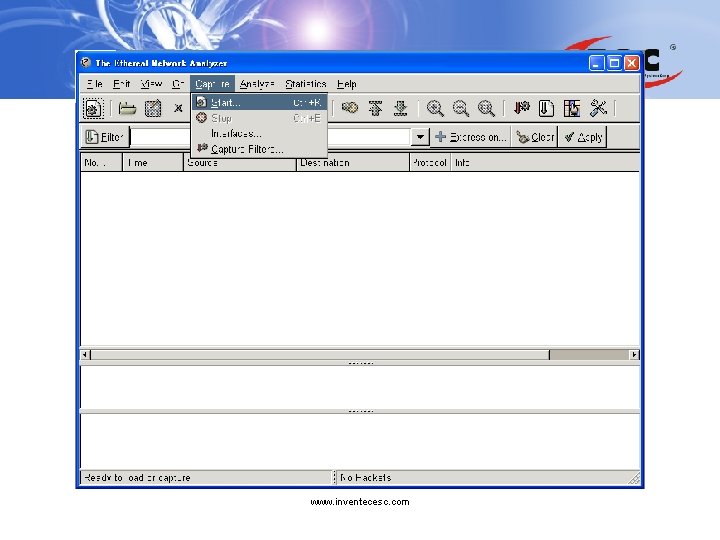Open a capture file via folder icon
720x540 pixels.
(x=127, y=109)
